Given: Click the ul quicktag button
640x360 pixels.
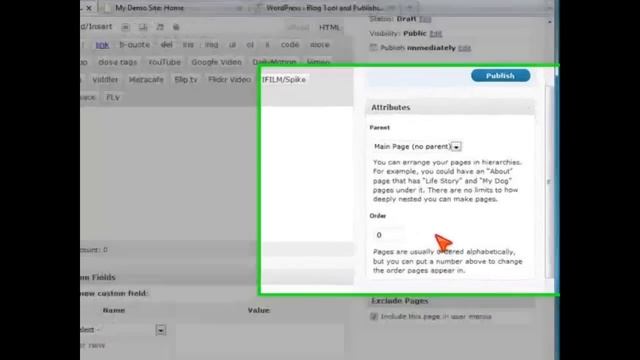Looking at the screenshot, I should pyautogui.click(x=232, y=45).
